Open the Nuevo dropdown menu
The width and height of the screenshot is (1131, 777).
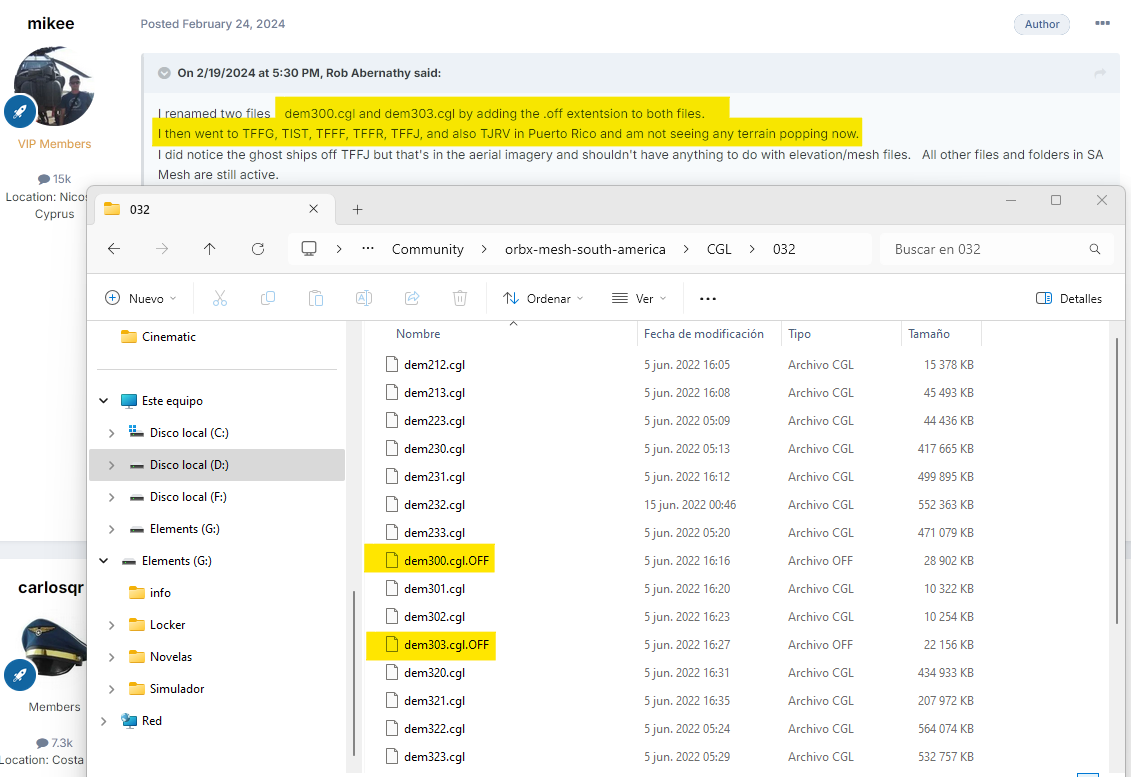[141, 298]
